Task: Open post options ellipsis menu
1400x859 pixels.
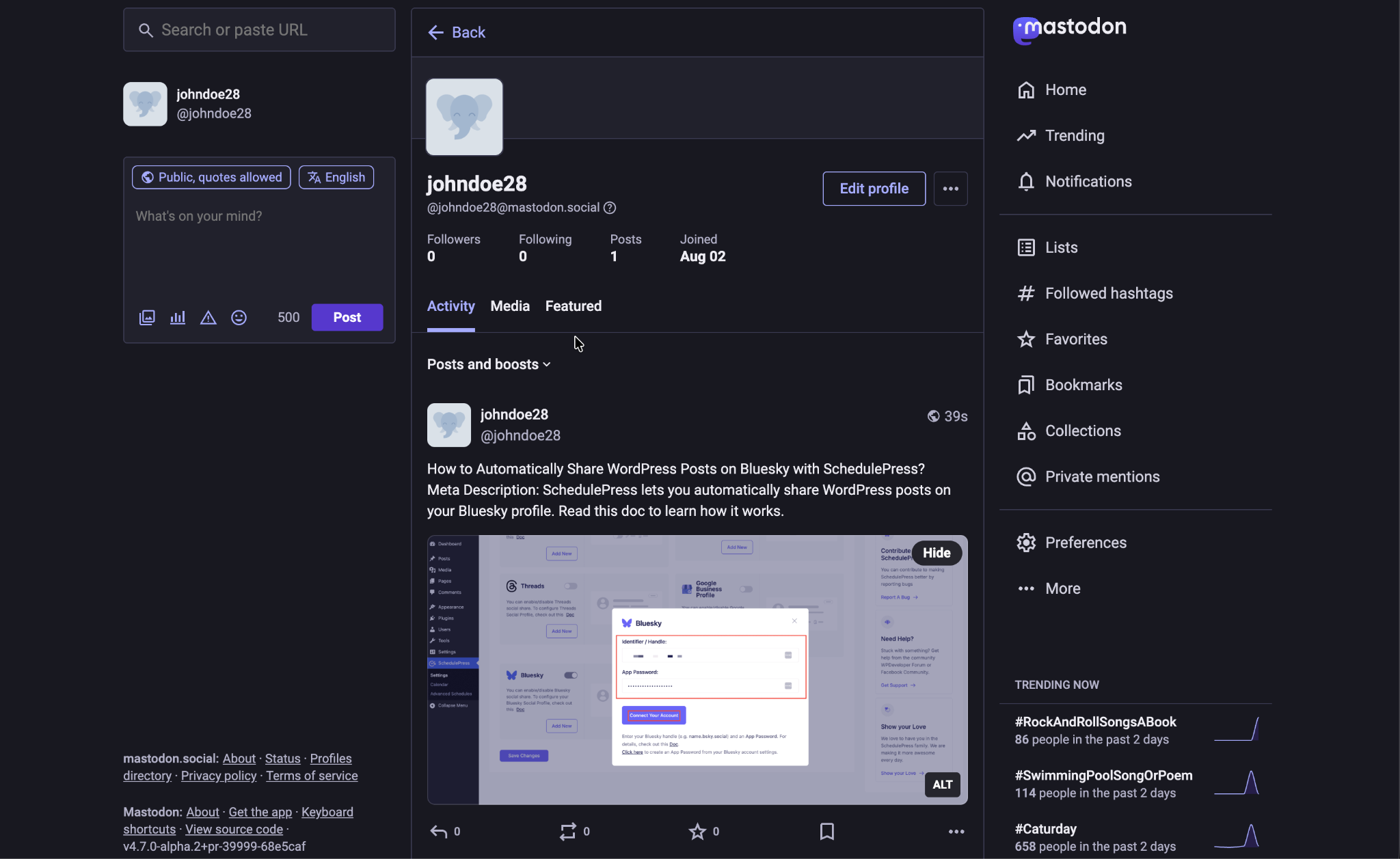Action: click(956, 832)
